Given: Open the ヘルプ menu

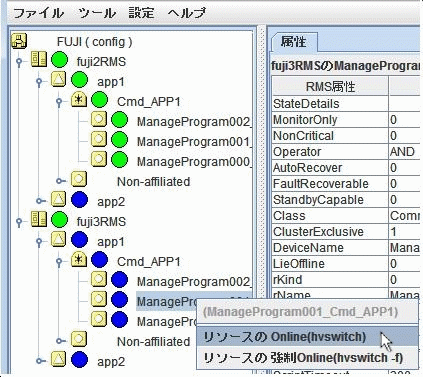Looking at the screenshot, I should pos(187,13).
